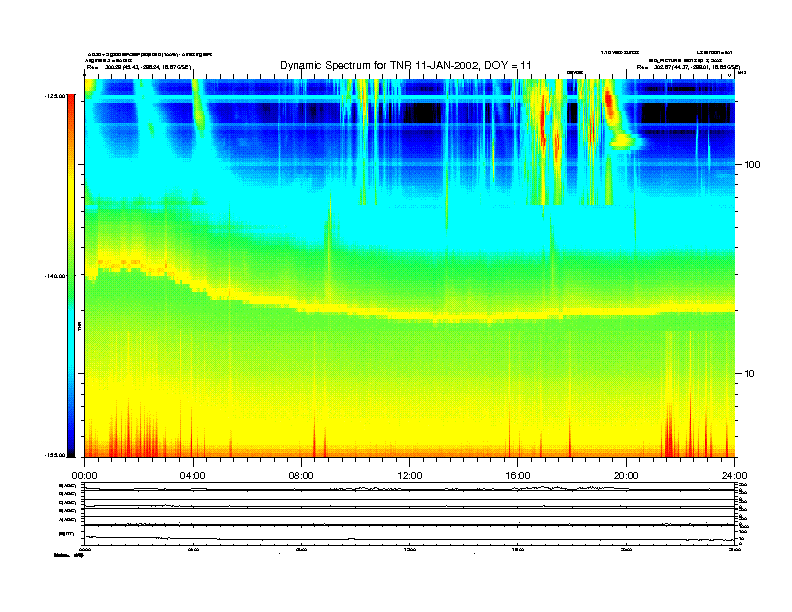792x612 pixels.
Task: Click the -140.00 color scale label
Action: (55, 276)
